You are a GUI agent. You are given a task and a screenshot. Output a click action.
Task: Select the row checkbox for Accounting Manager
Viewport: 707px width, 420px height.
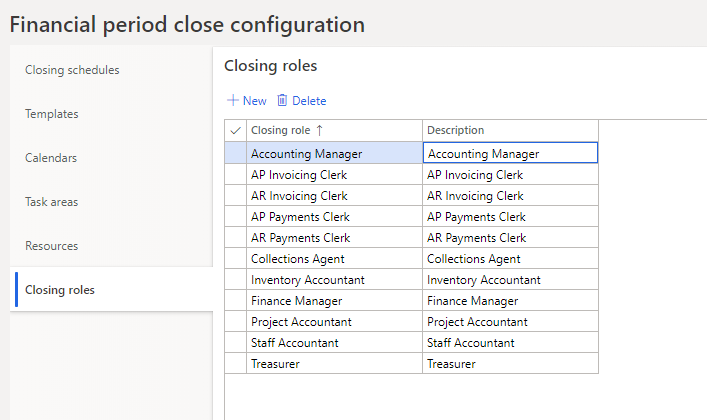coord(235,153)
